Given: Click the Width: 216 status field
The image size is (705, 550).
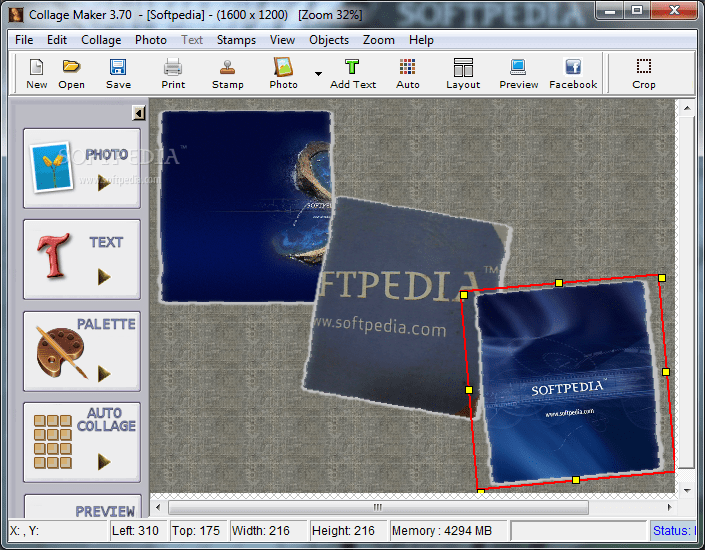Looking at the screenshot, I should (268, 531).
